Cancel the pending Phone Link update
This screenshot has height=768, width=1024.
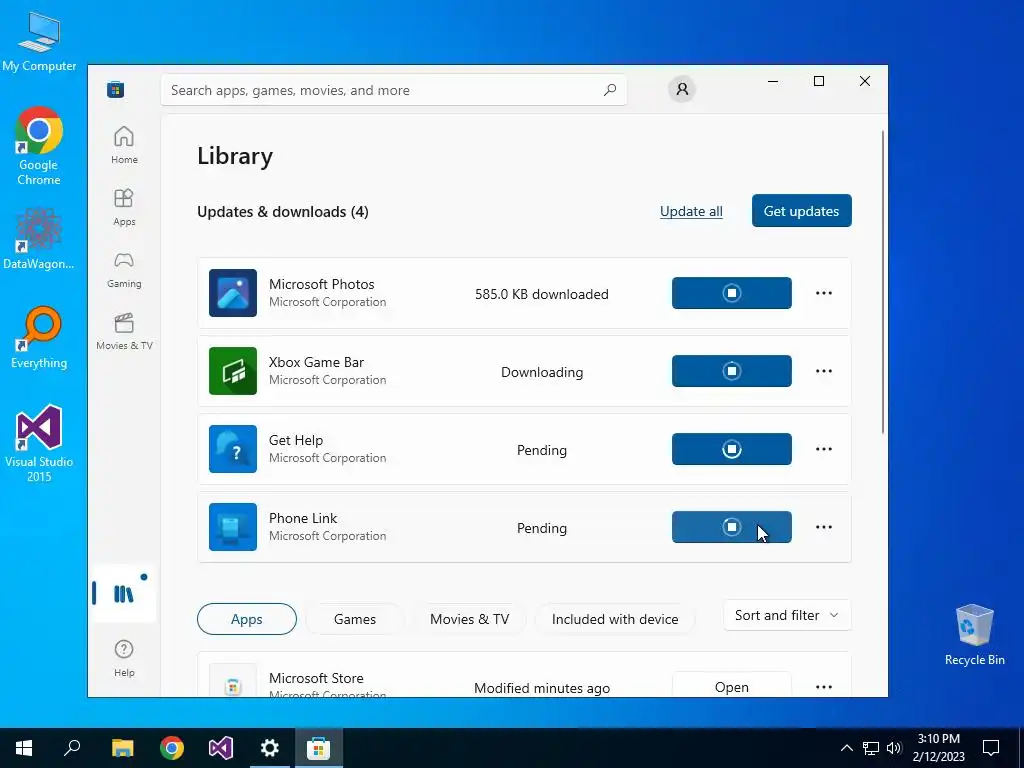point(731,527)
